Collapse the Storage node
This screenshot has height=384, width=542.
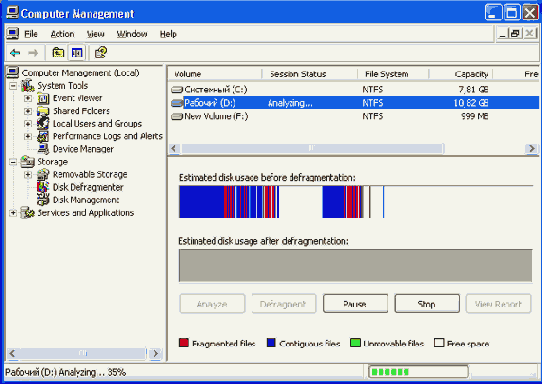(13, 162)
